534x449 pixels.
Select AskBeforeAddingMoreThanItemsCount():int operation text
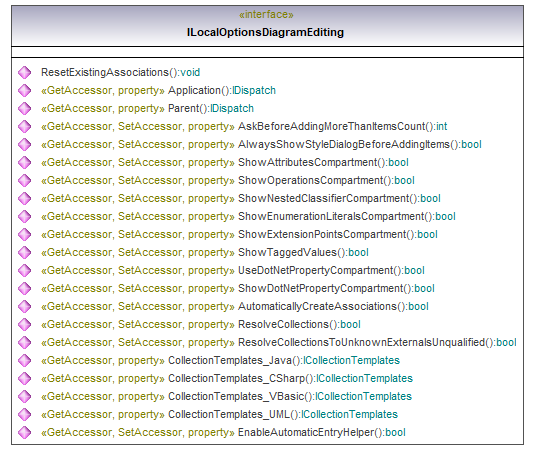point(343,126)
